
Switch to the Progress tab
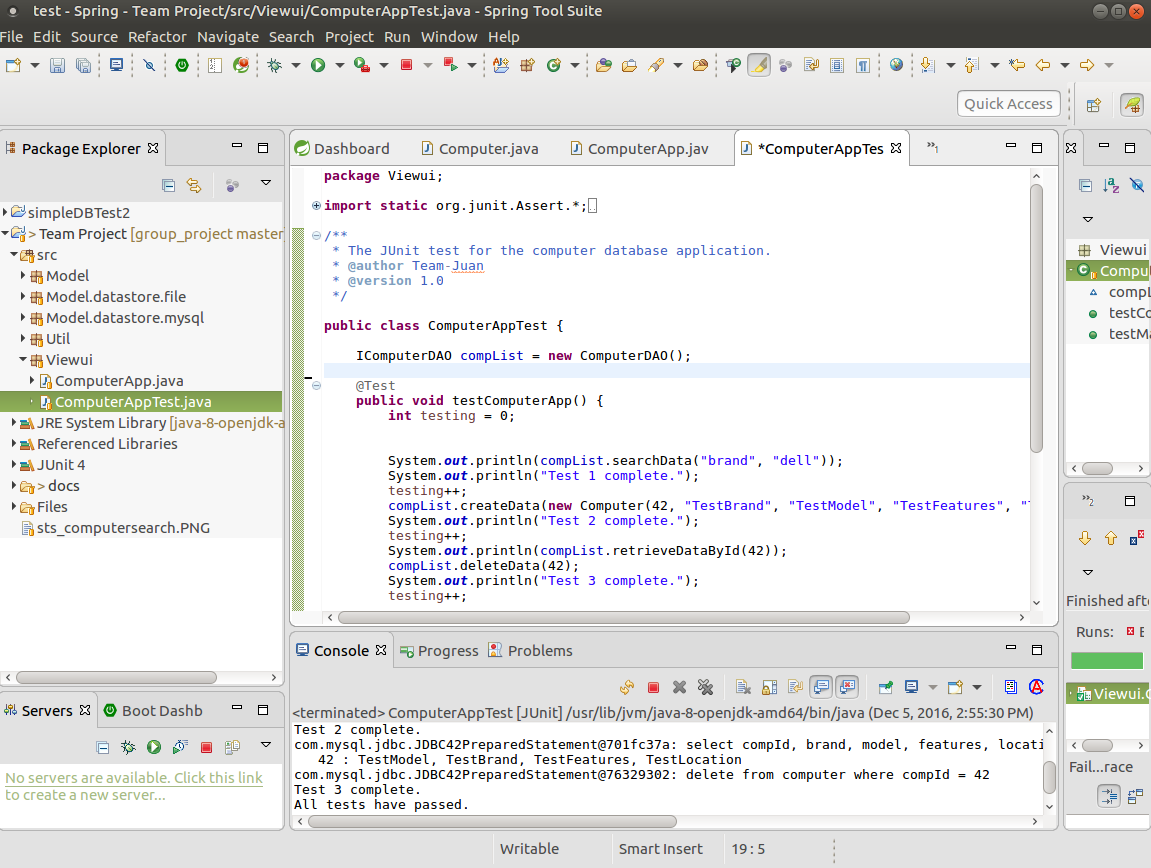tap(439, 651)
